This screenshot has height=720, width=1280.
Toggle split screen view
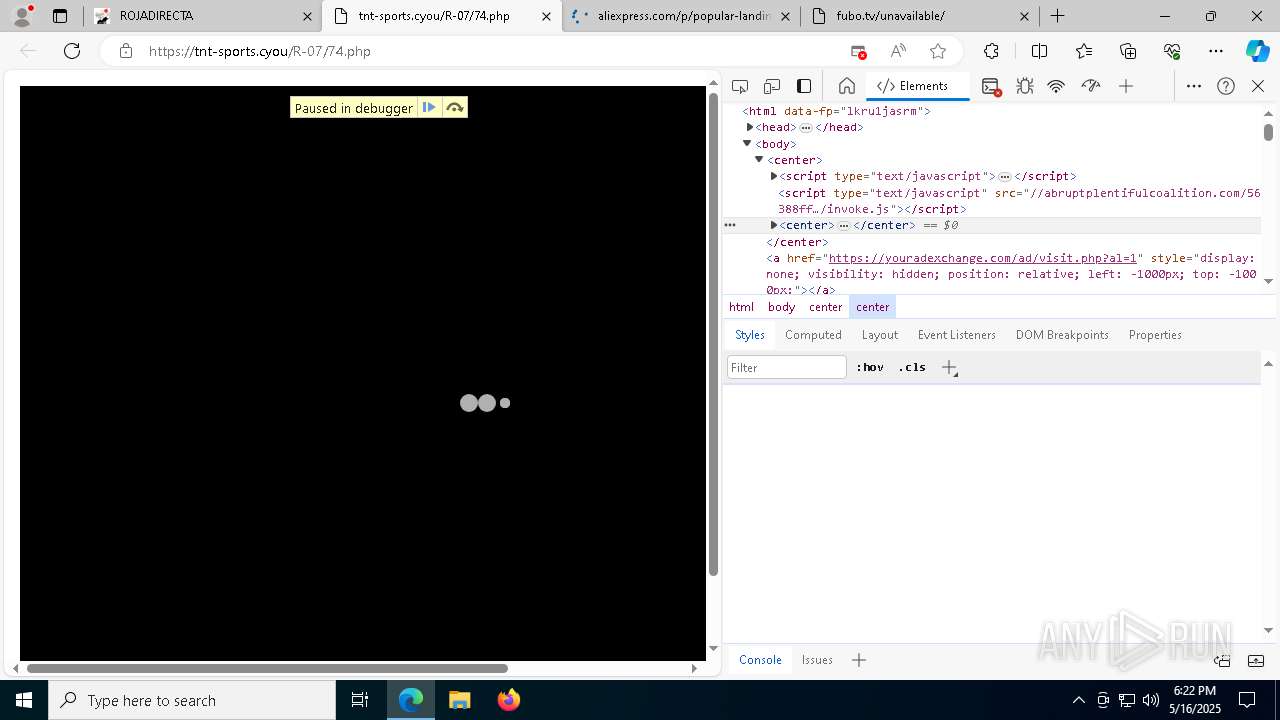tap(1039, 51)
